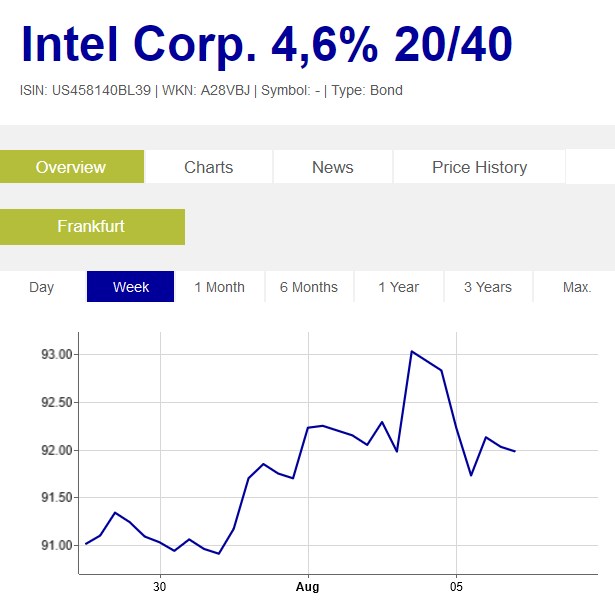
Task: Click the Aug label on the x-axis
Action: [308, 587]
